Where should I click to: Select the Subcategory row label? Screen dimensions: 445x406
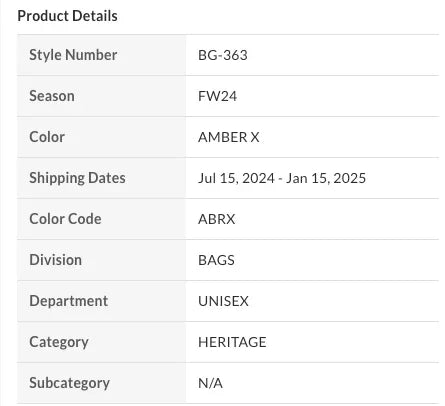coord(69,383)
